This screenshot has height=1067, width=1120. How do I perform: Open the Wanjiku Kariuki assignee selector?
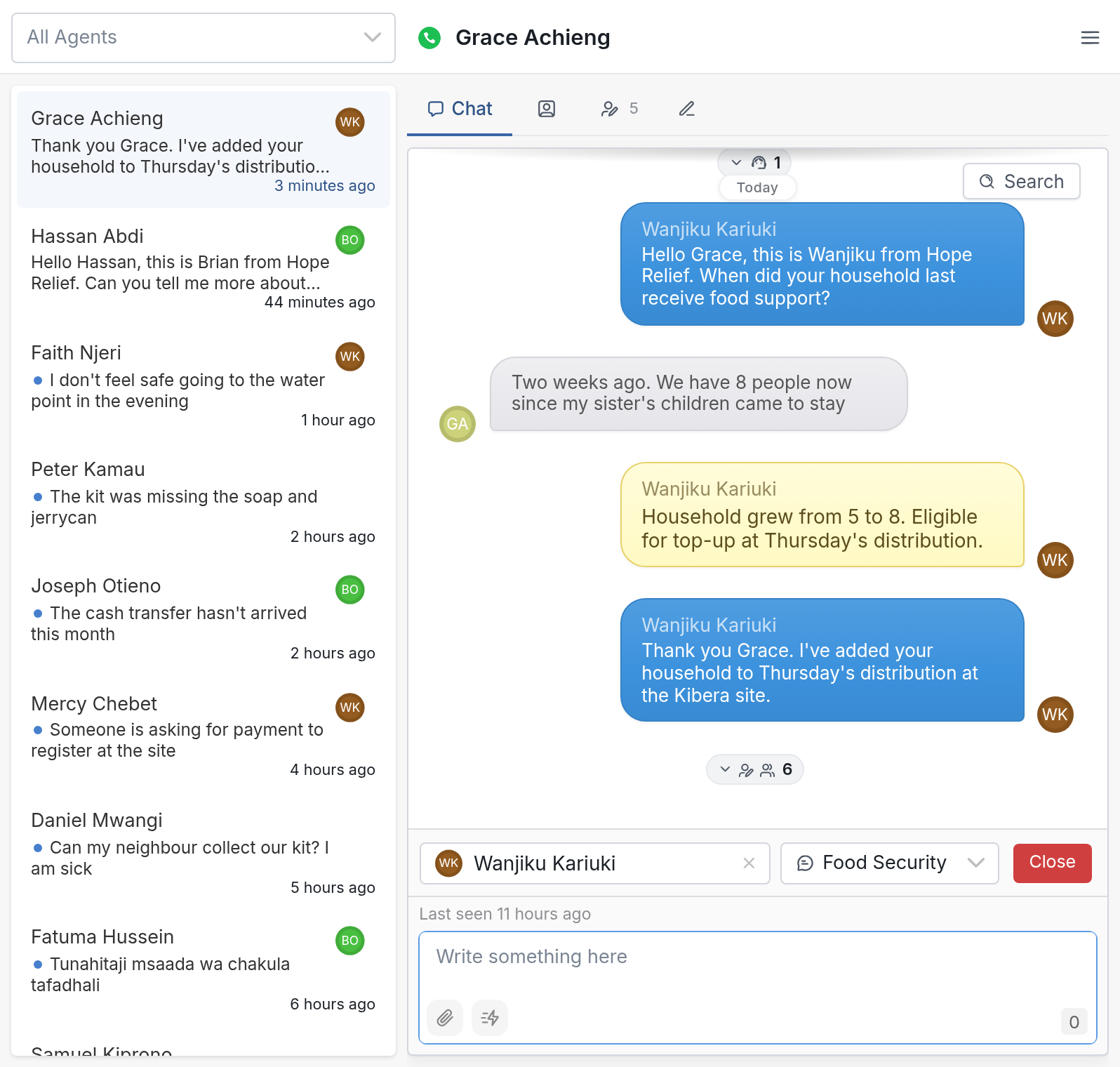click(x=594, y=863)
